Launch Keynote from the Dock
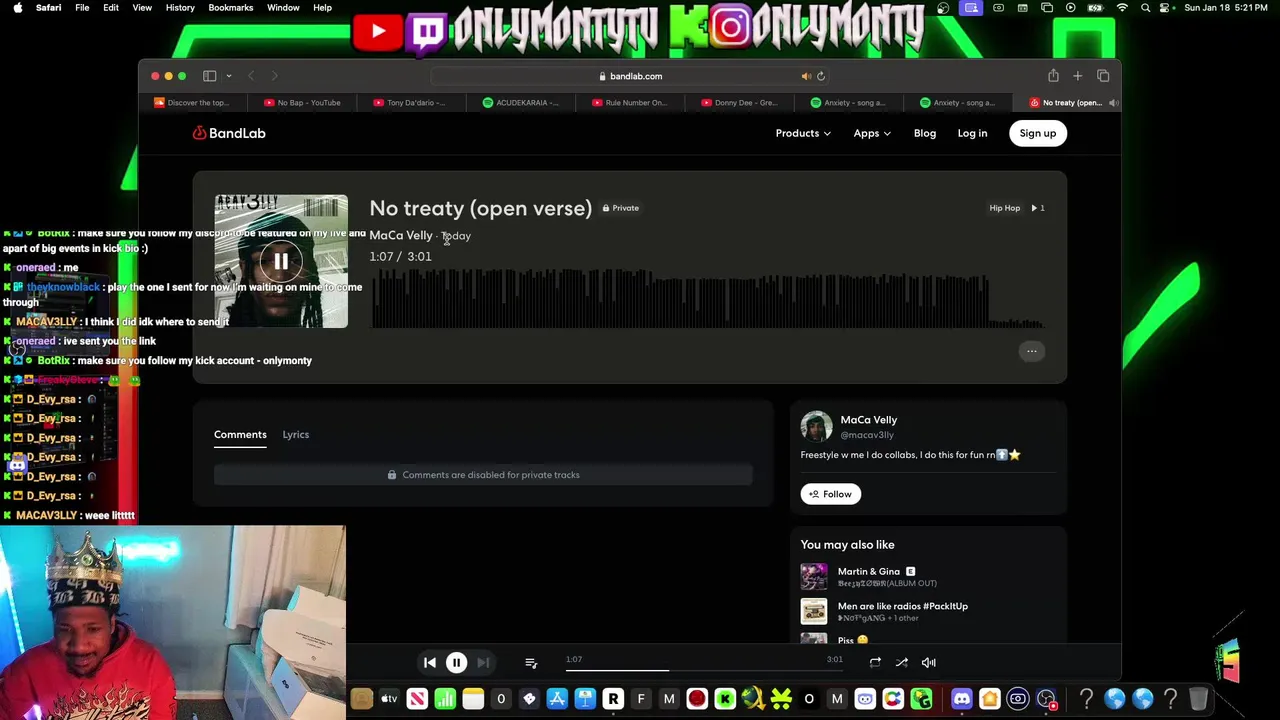The image size is (1280, 720). [585, 699]
